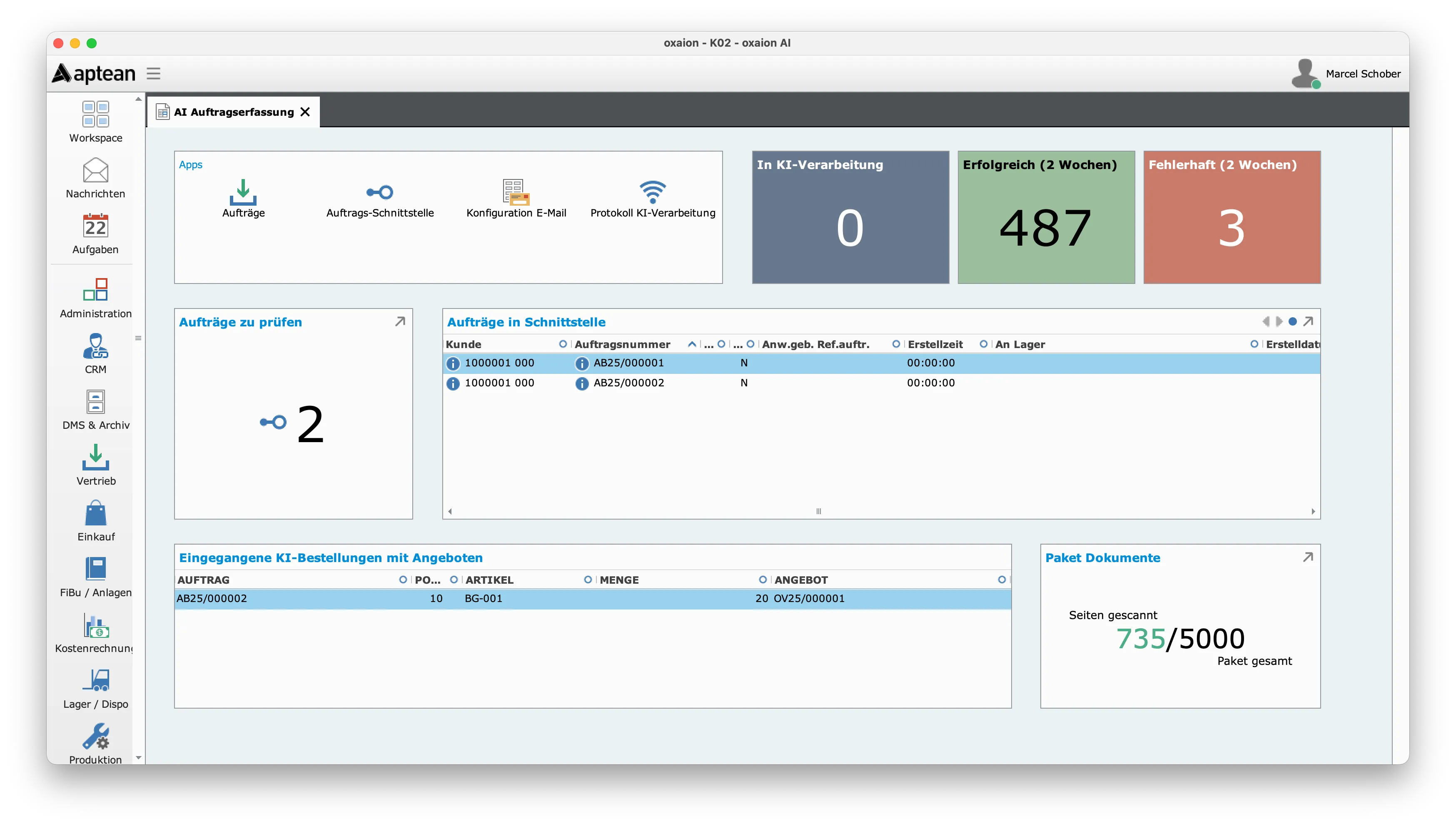Expand Aufträge zu prüfen panel arrow

pos(400,321)
